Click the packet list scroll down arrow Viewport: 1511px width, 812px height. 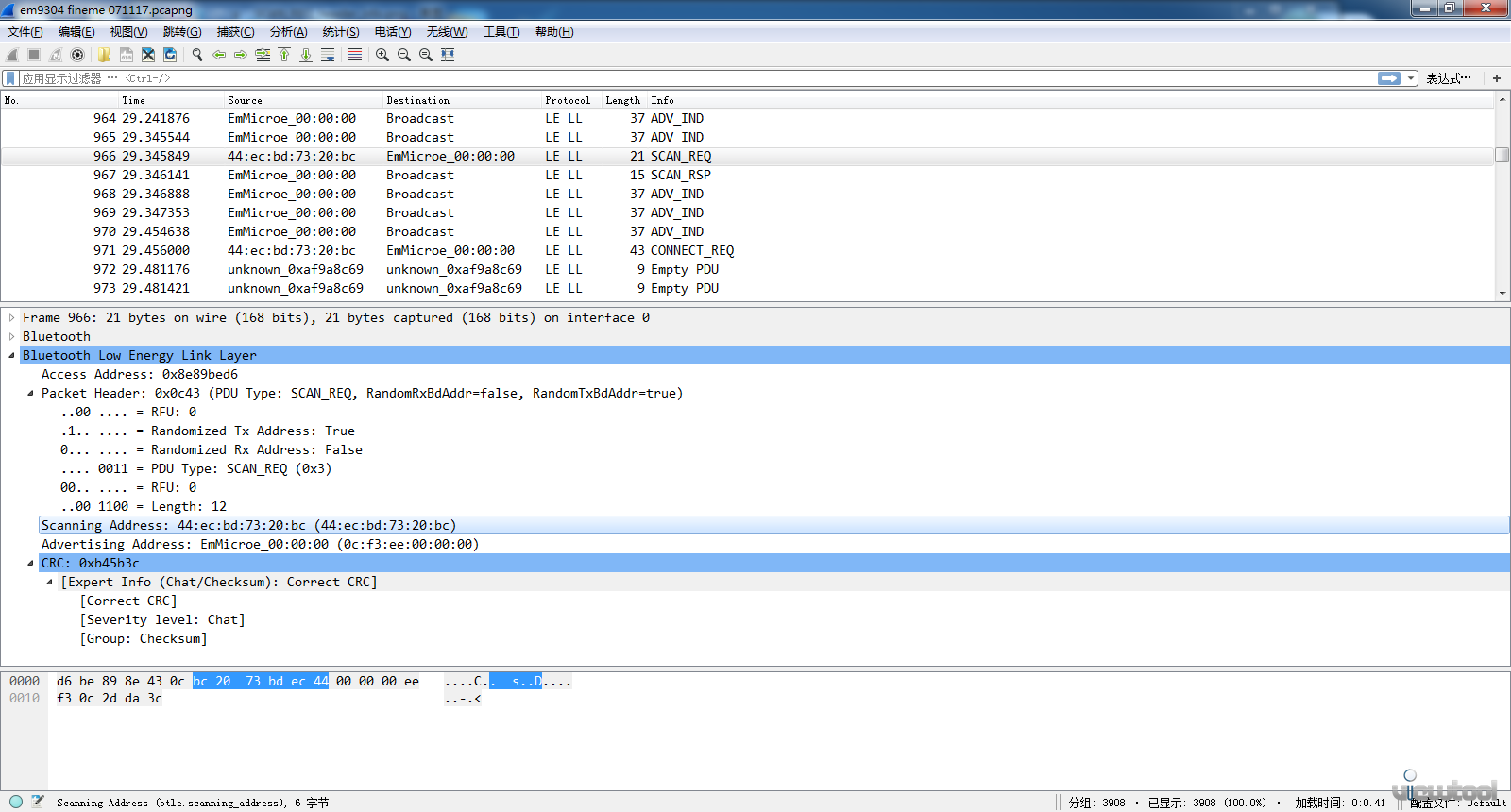[x=1503, y=294]
